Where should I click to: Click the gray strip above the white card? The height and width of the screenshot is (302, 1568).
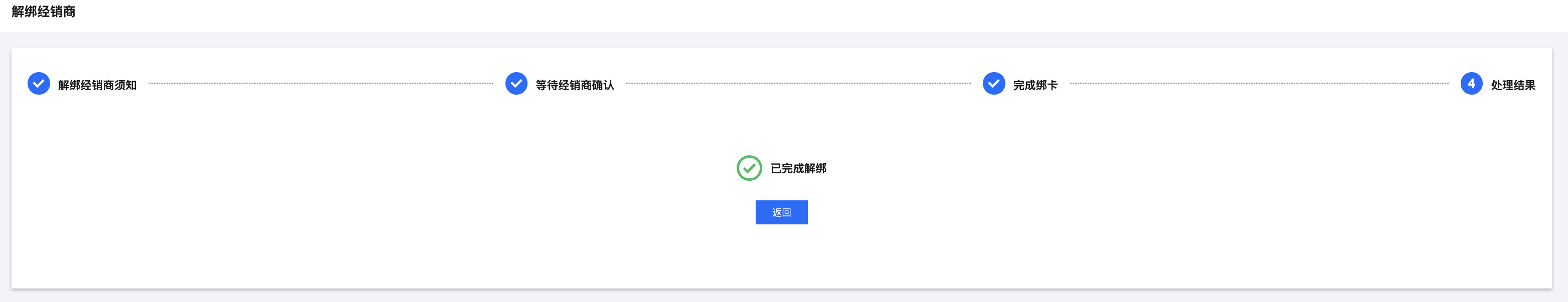784,40
